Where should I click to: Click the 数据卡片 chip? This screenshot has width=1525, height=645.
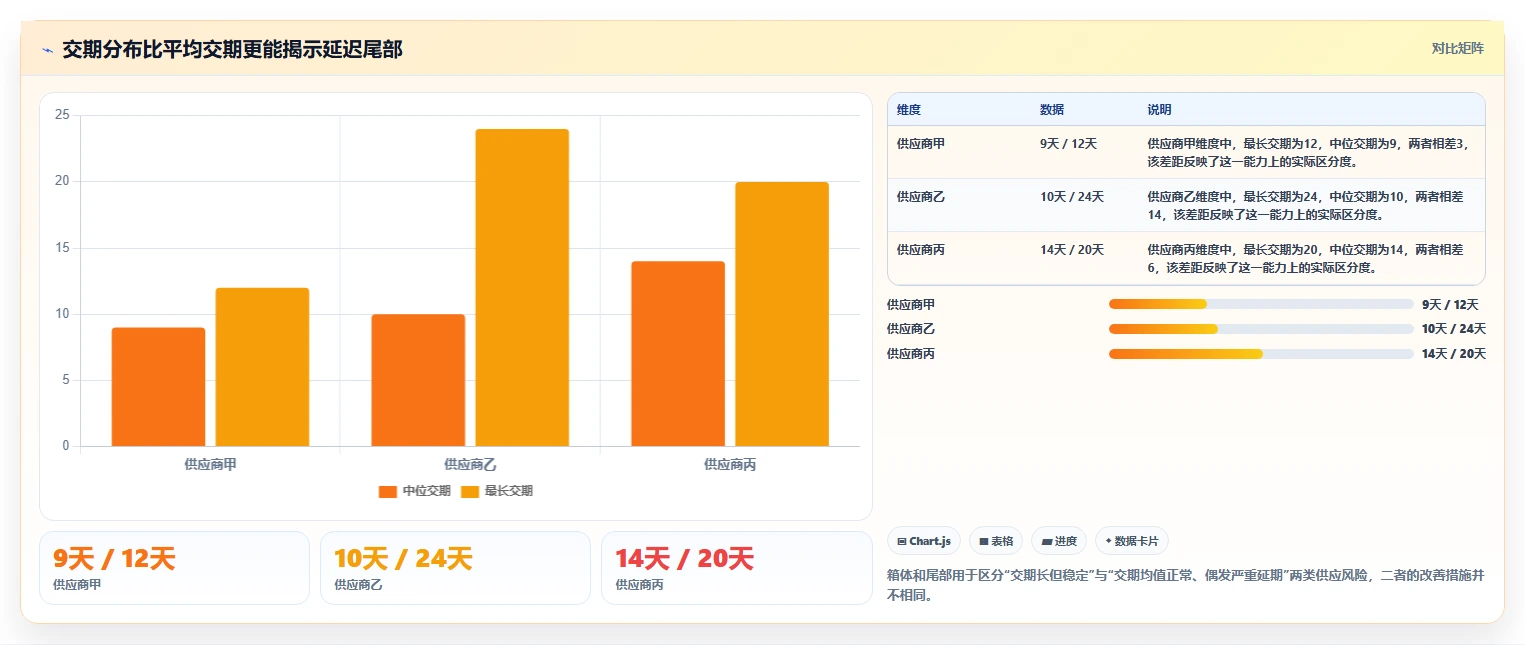point(1132,541)
